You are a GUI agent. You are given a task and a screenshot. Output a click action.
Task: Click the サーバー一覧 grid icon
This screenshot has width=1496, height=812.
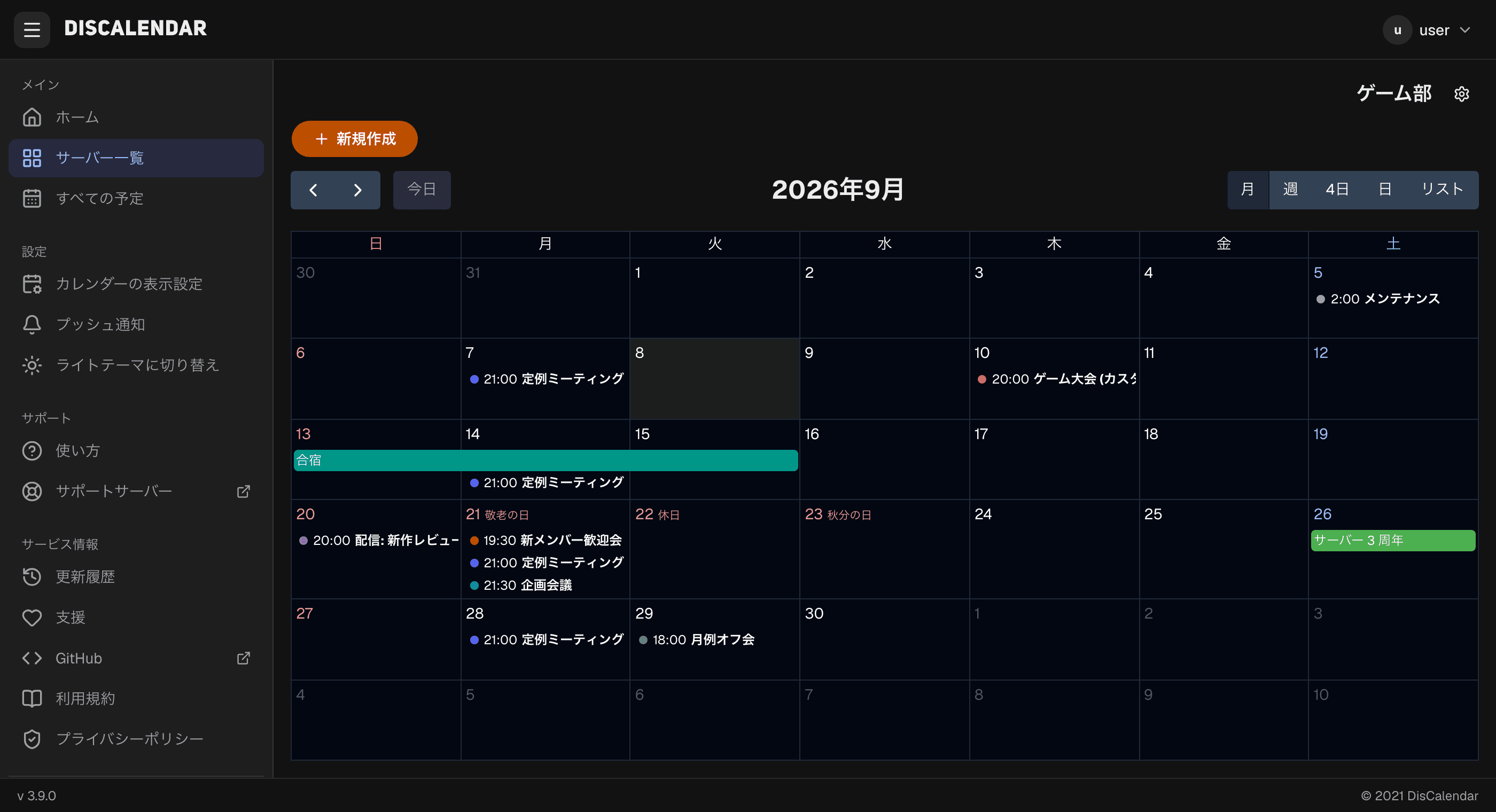[x=32, y=158]
